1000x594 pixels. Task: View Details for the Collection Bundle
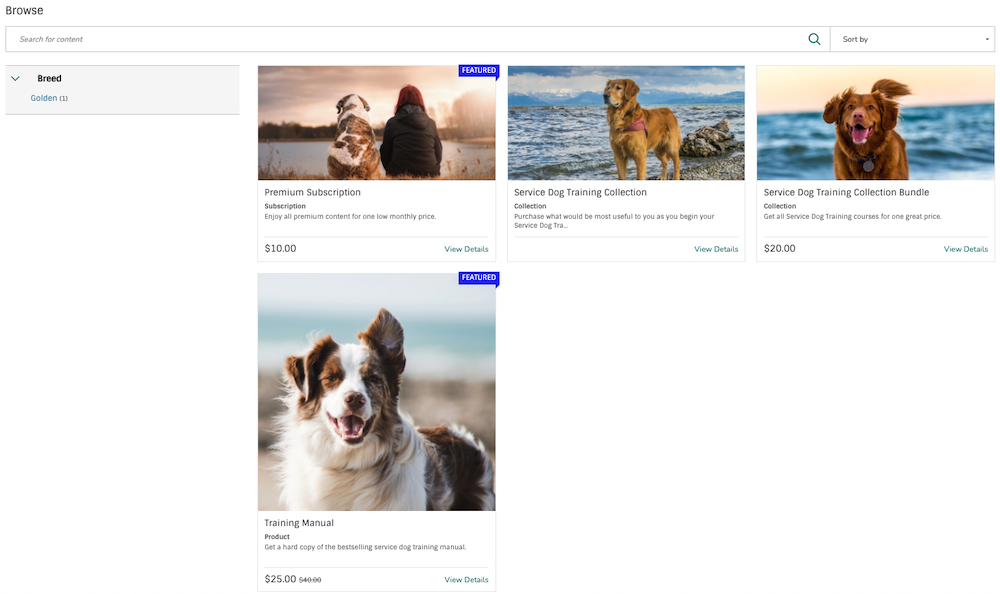click(x=966, y=248)
